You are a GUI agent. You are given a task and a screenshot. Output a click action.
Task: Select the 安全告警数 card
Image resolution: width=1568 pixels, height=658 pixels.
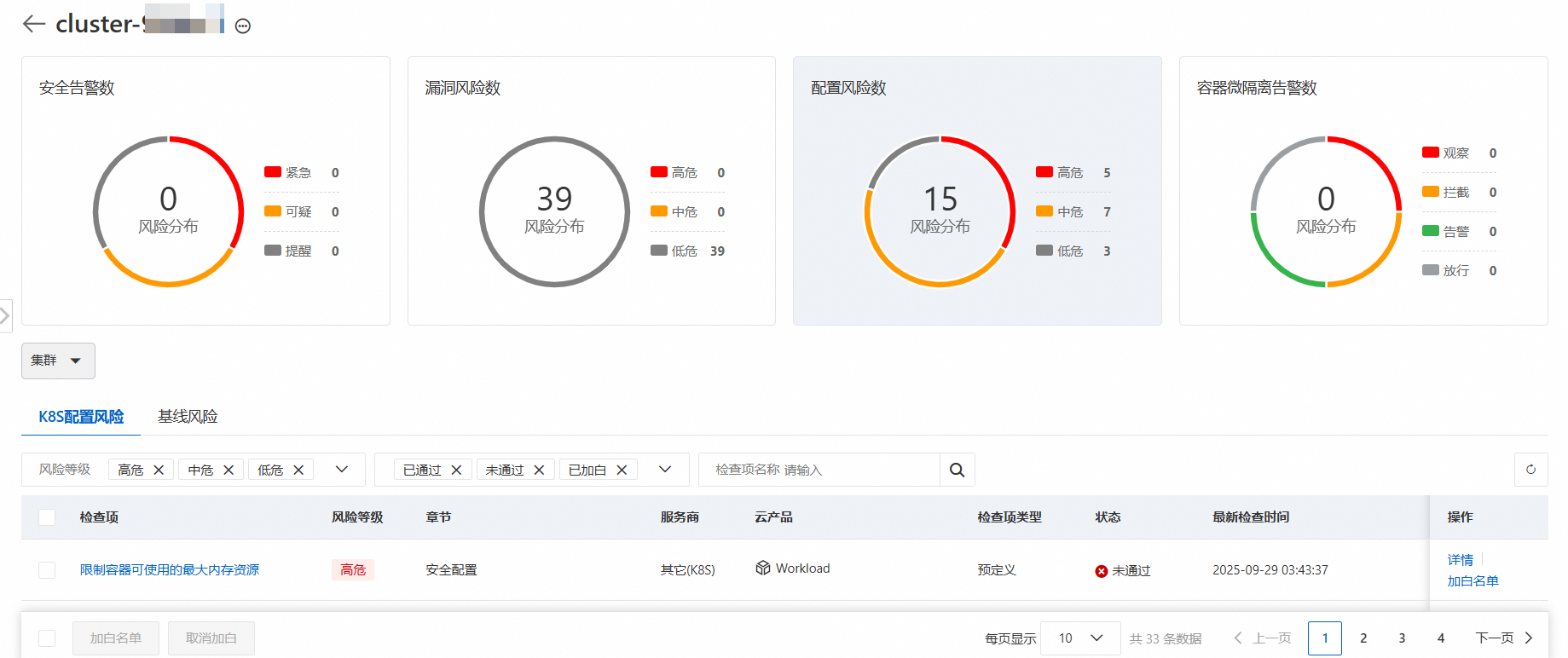(205, 191)
